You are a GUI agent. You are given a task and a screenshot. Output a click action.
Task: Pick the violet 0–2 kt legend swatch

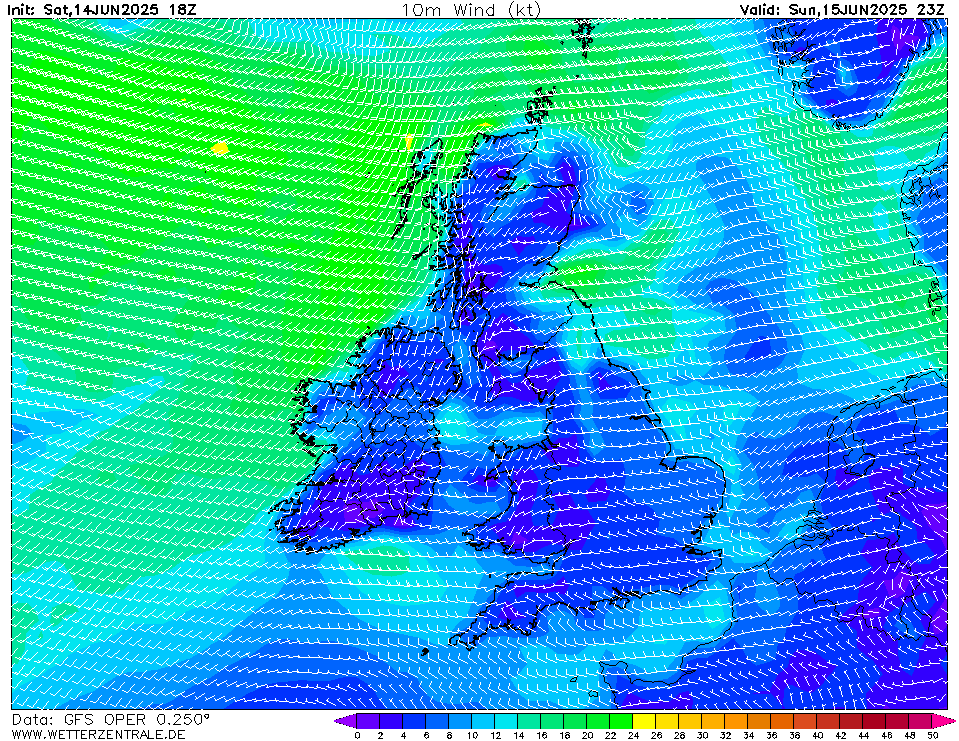tap(368, 721)
